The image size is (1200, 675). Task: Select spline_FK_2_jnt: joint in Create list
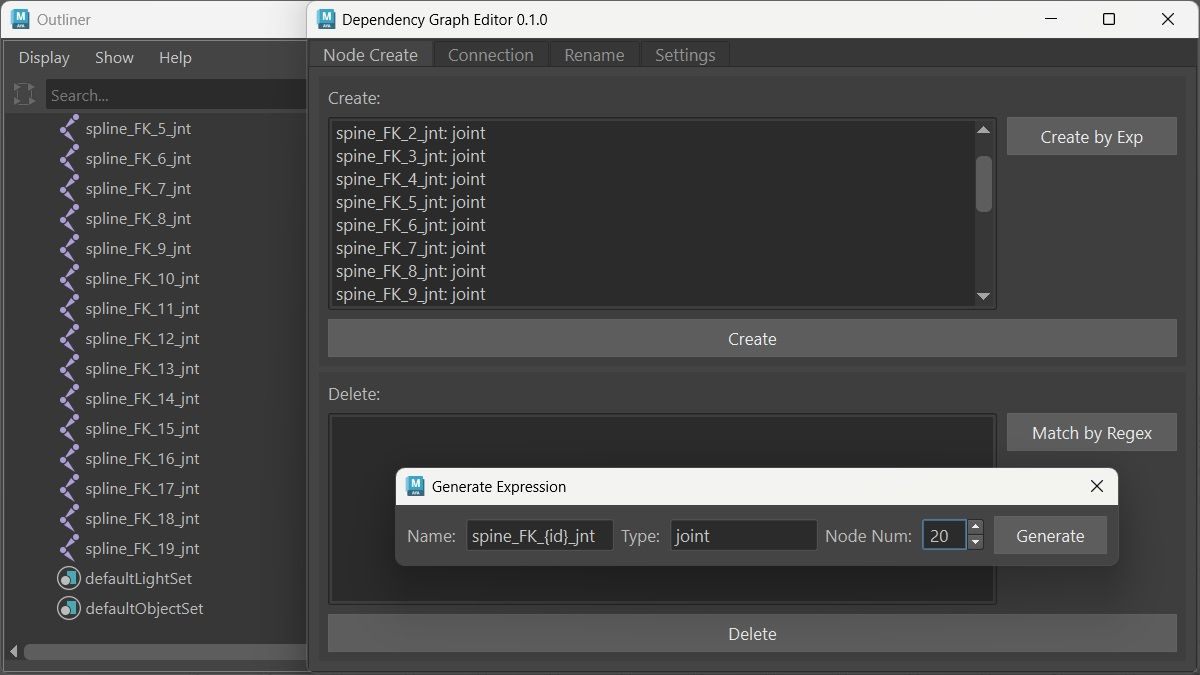[411, 133]
